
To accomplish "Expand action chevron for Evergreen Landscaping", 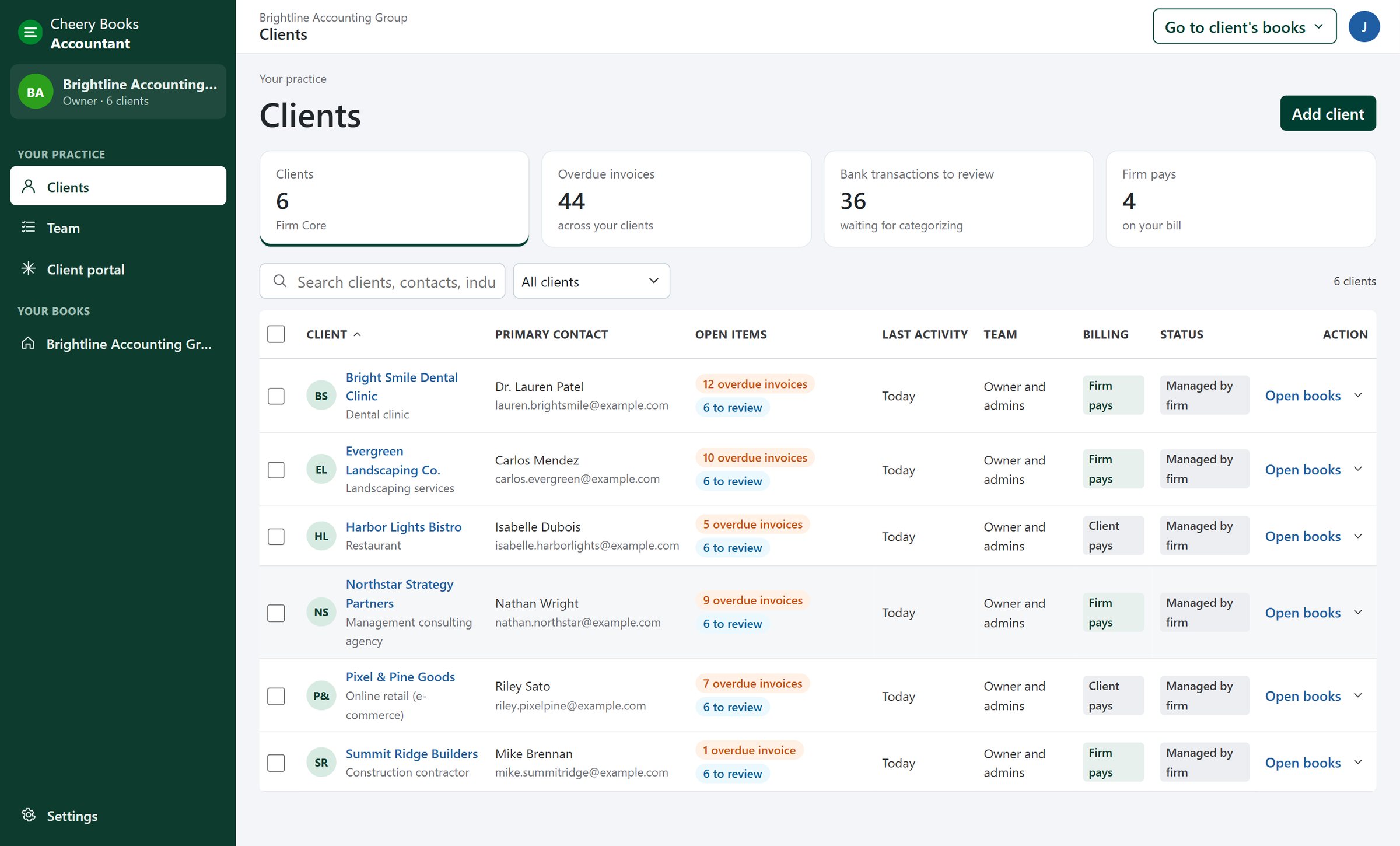I will [1358, 469].
